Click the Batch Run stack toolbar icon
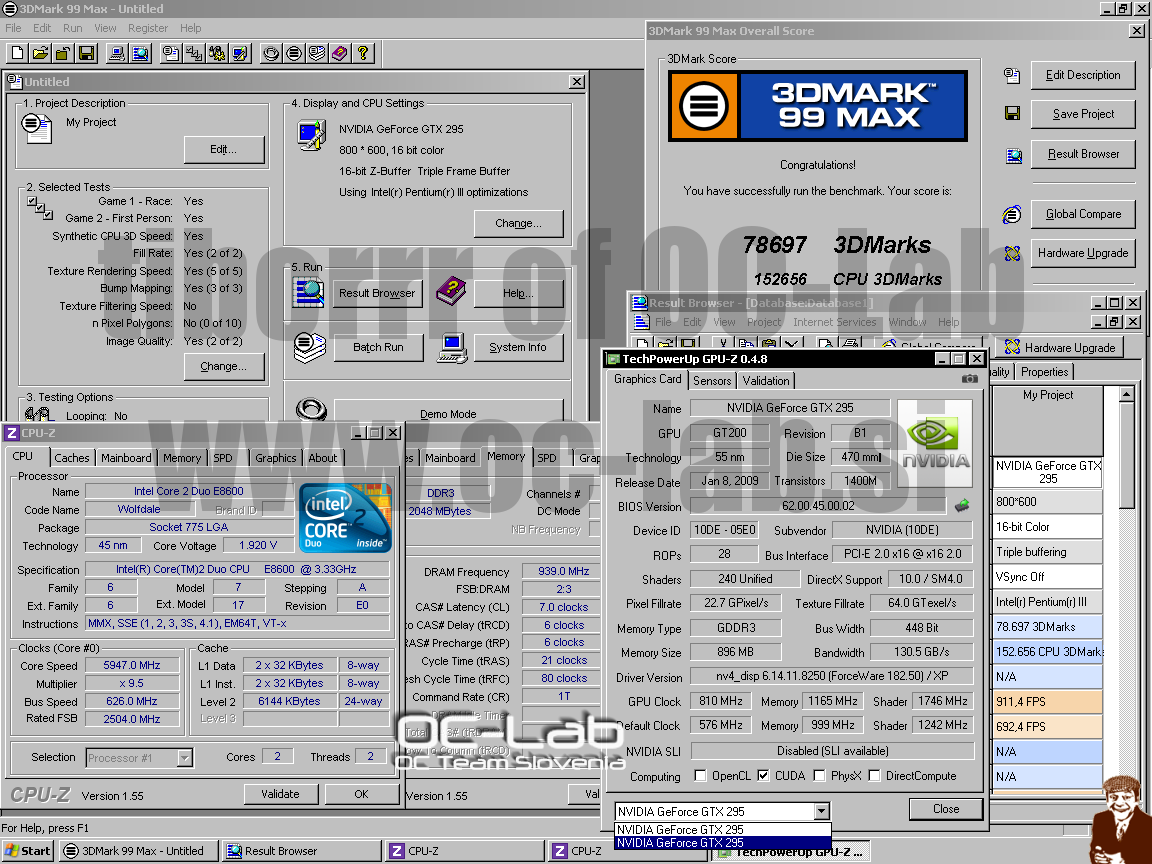Image resolution: width=1152 pixels, height=864 pixels. point(317,54)
